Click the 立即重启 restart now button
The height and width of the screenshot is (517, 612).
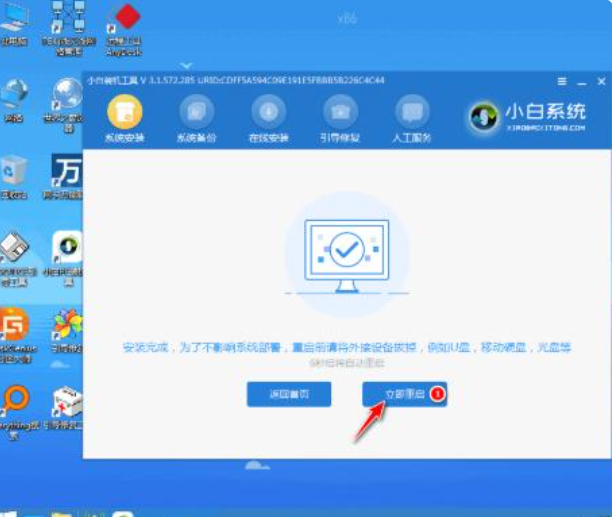click(397, 394)
